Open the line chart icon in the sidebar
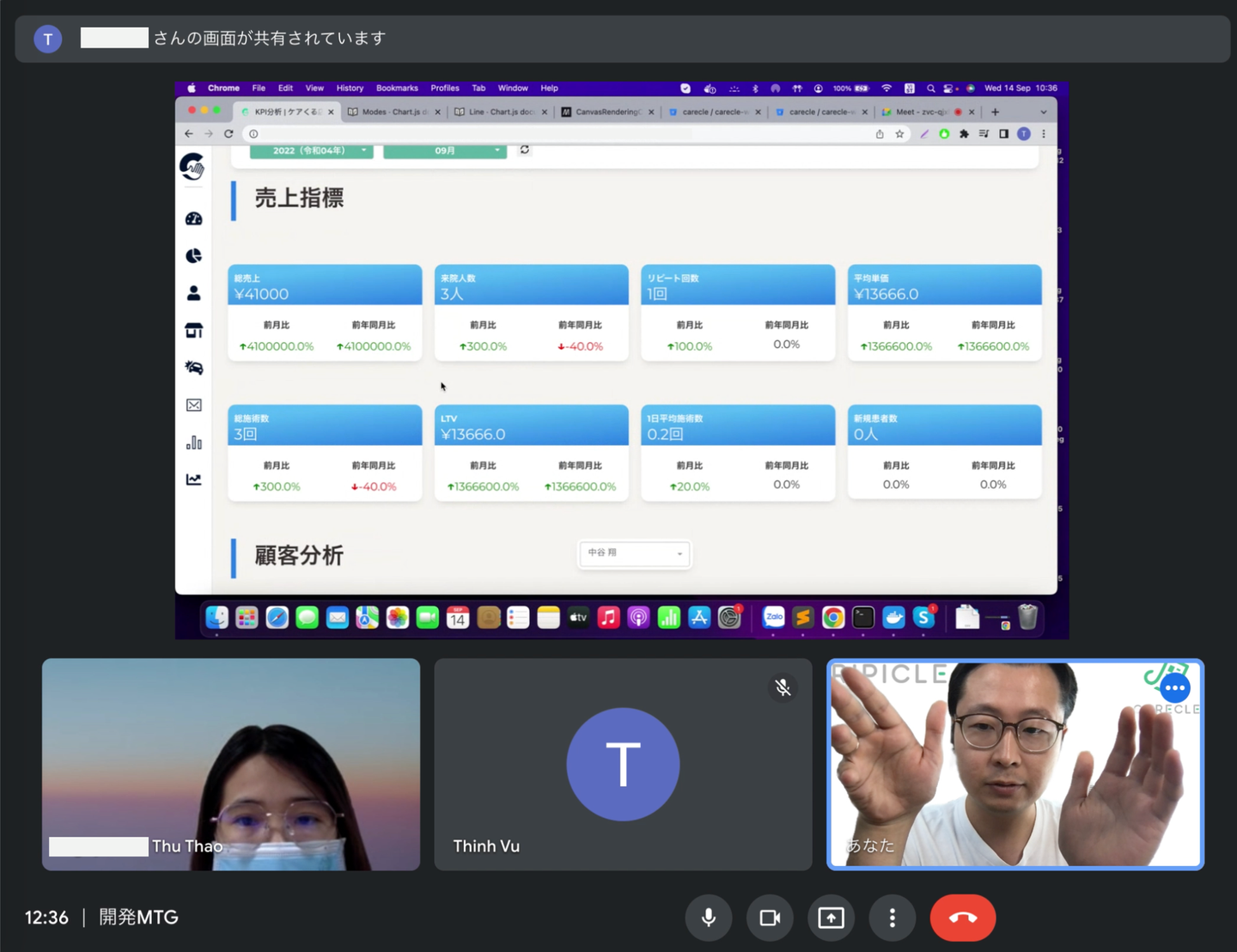Image resolution: width=1237 pixels, height=952 pixels. point(194,479)
